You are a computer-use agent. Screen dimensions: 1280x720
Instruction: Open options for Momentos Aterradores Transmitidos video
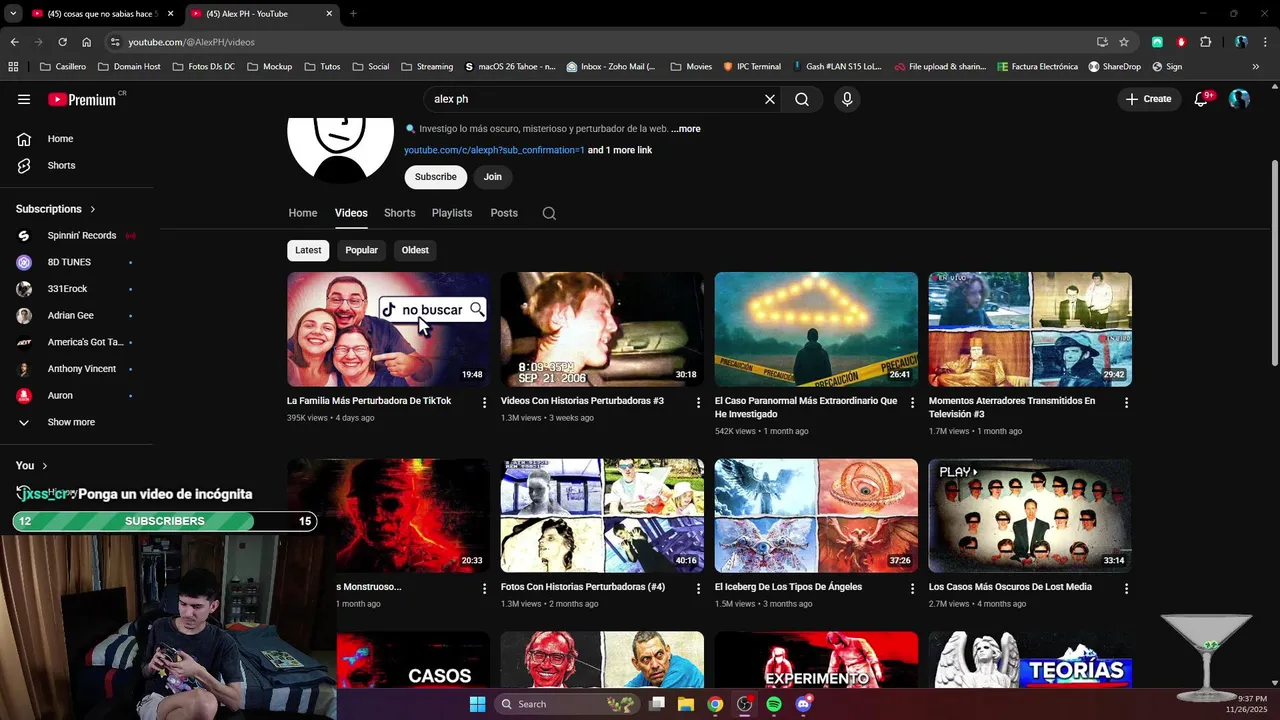click(1126, 402)
